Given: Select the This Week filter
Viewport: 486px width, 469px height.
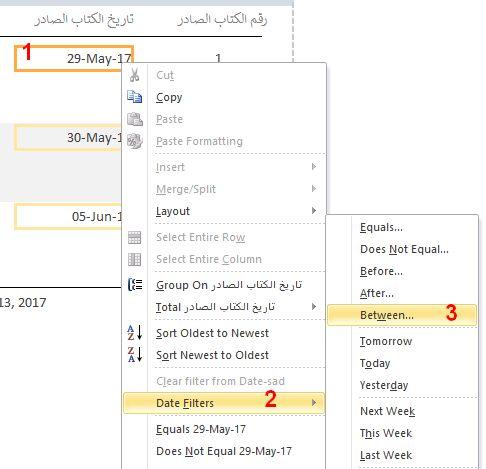Looking at the screenshot, I should (x=386, y=433).
